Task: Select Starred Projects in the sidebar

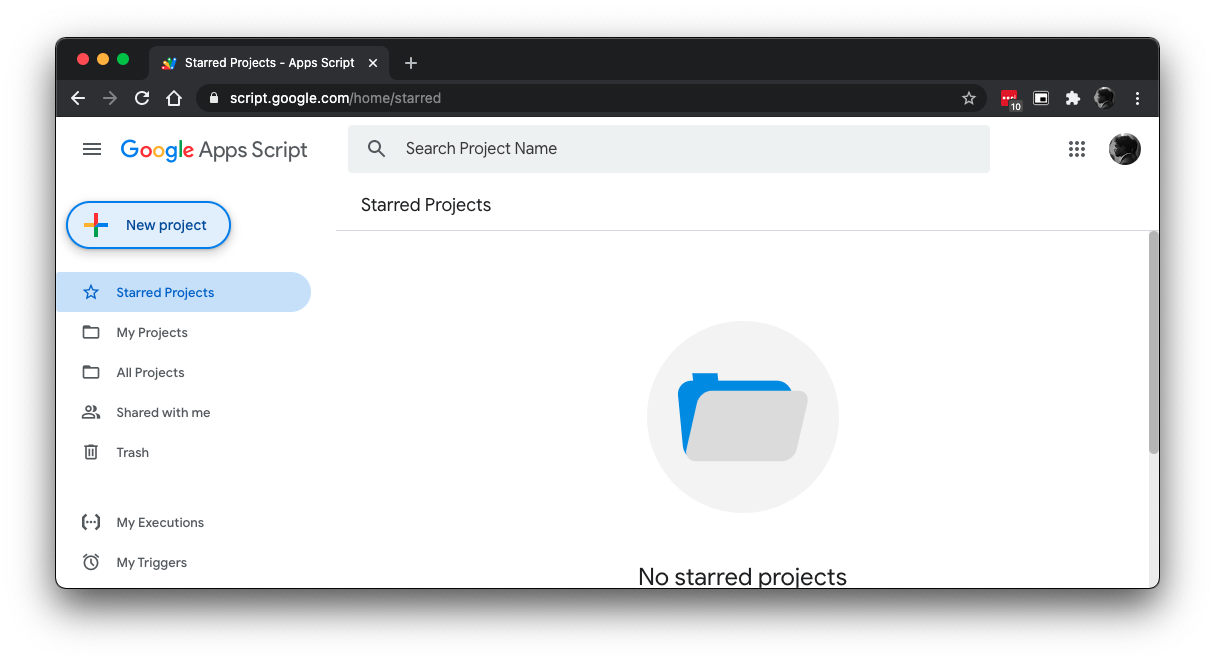Action: [x=165, y=292]
